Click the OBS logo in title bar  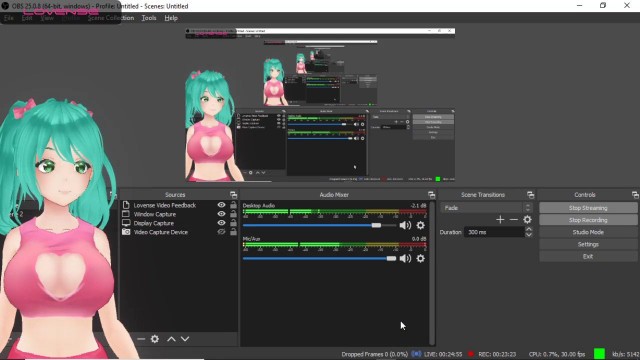click(5, 6)
